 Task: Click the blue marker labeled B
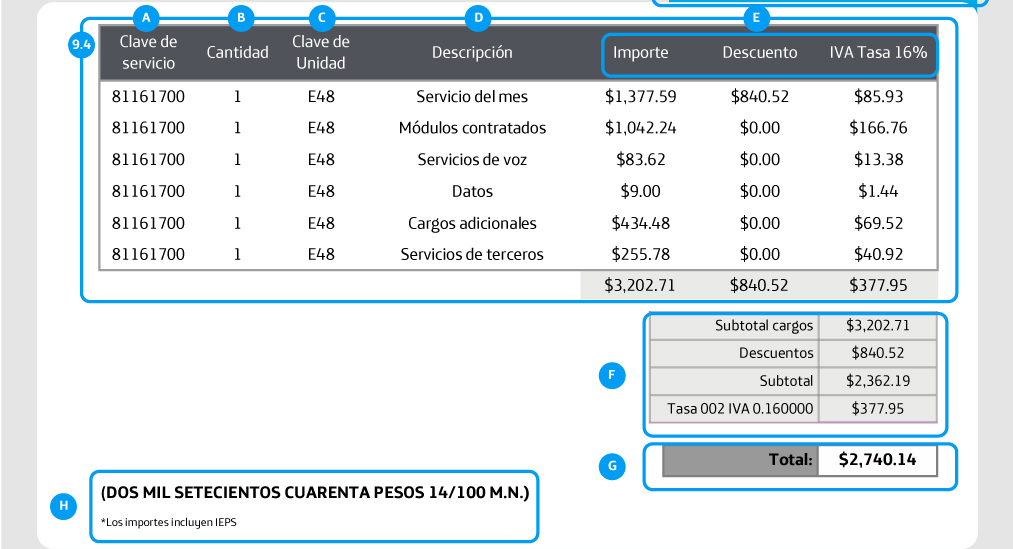tap(239, 18)
